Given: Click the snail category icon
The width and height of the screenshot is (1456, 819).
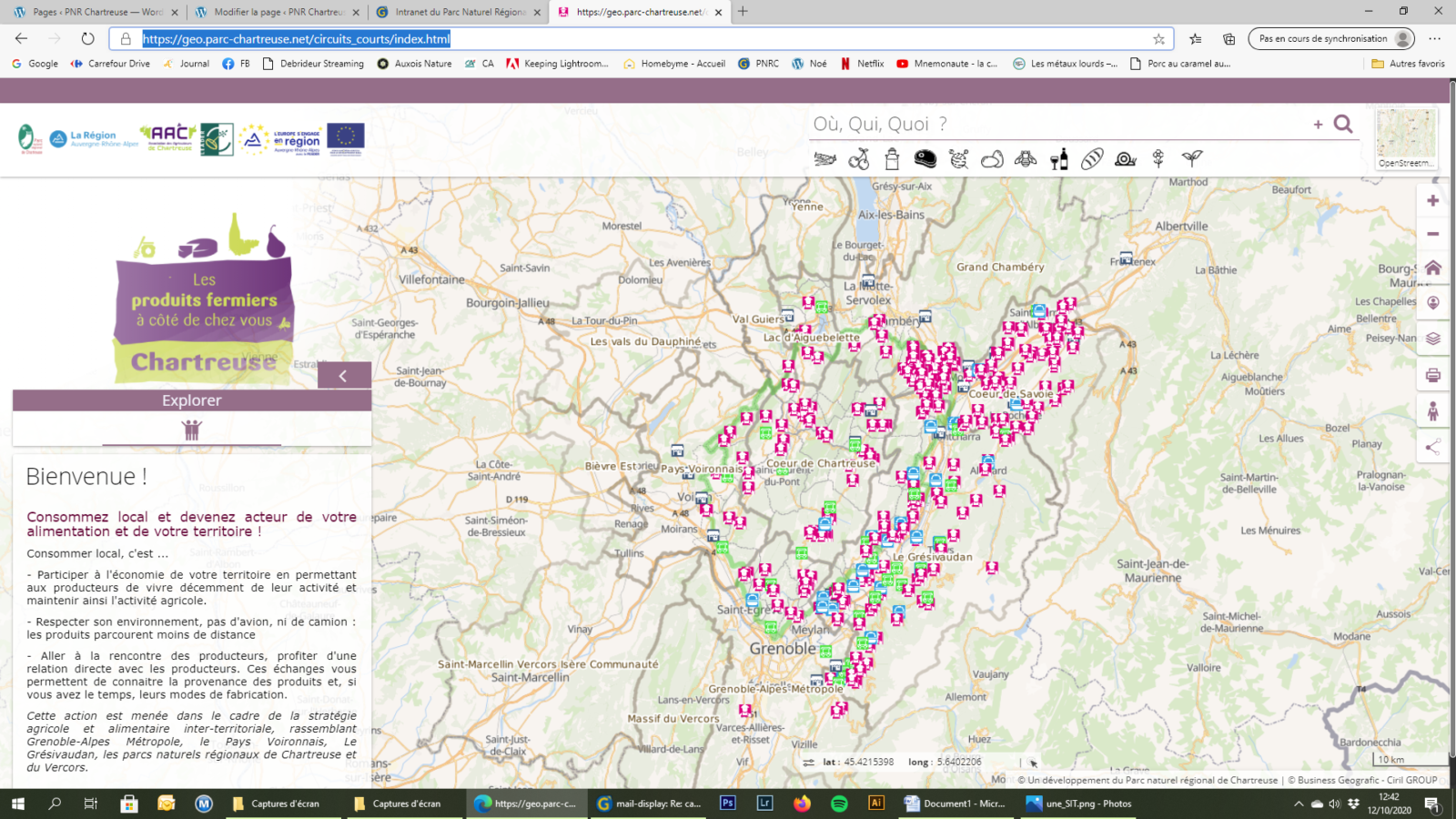Looking at the screenshot, I should point(1126,159).
